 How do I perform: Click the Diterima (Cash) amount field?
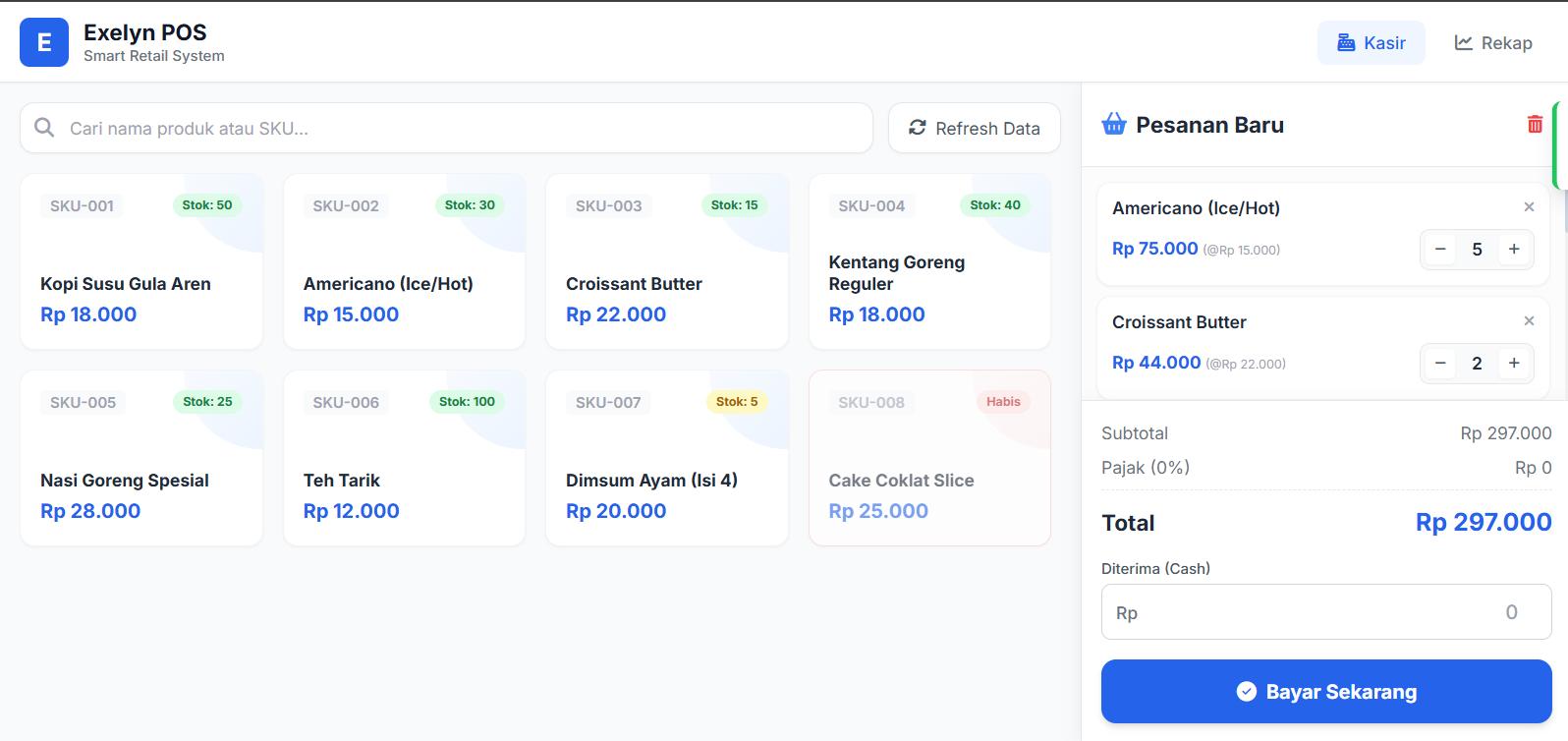click(1326, 612)
